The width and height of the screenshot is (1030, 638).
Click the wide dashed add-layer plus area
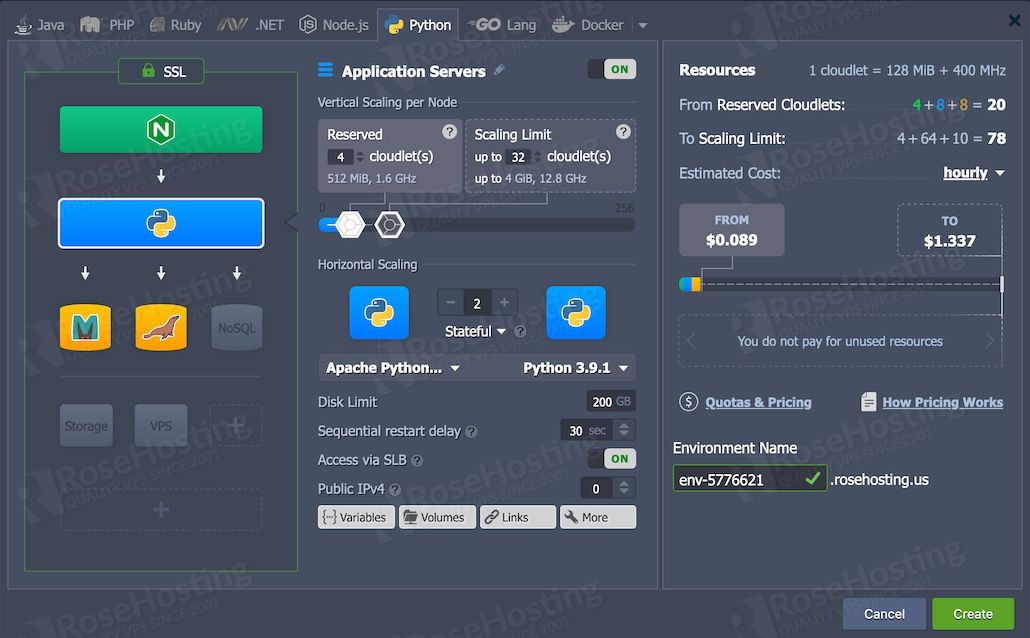point(161,509)
